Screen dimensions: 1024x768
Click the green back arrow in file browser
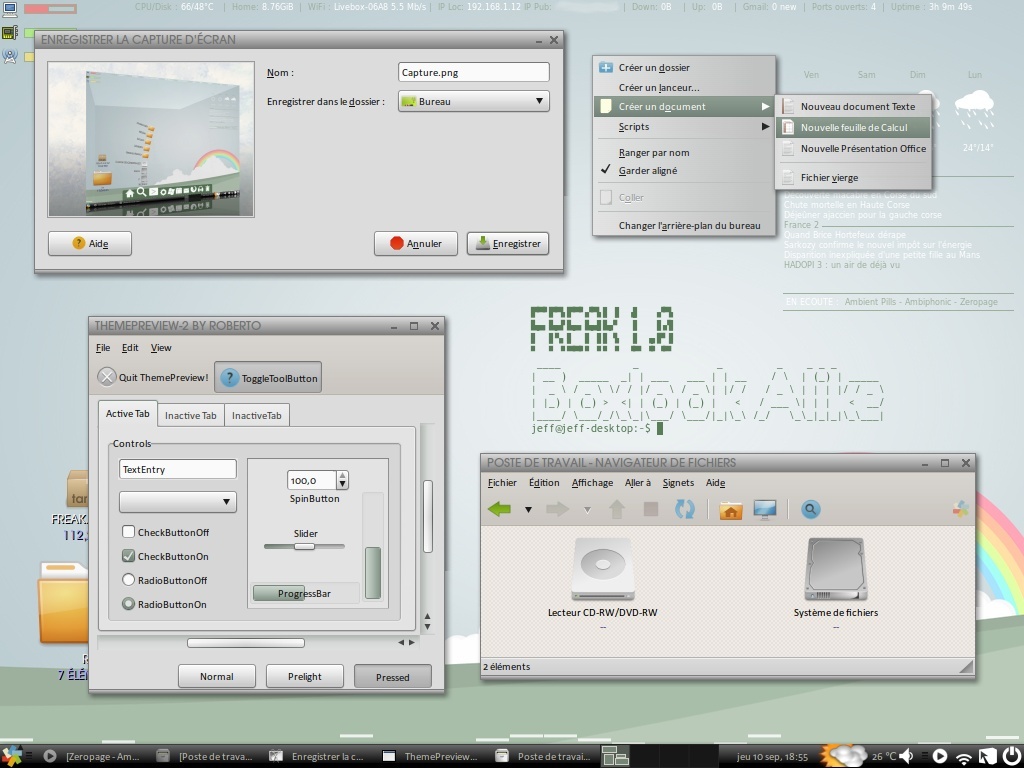tap(500, 509)
